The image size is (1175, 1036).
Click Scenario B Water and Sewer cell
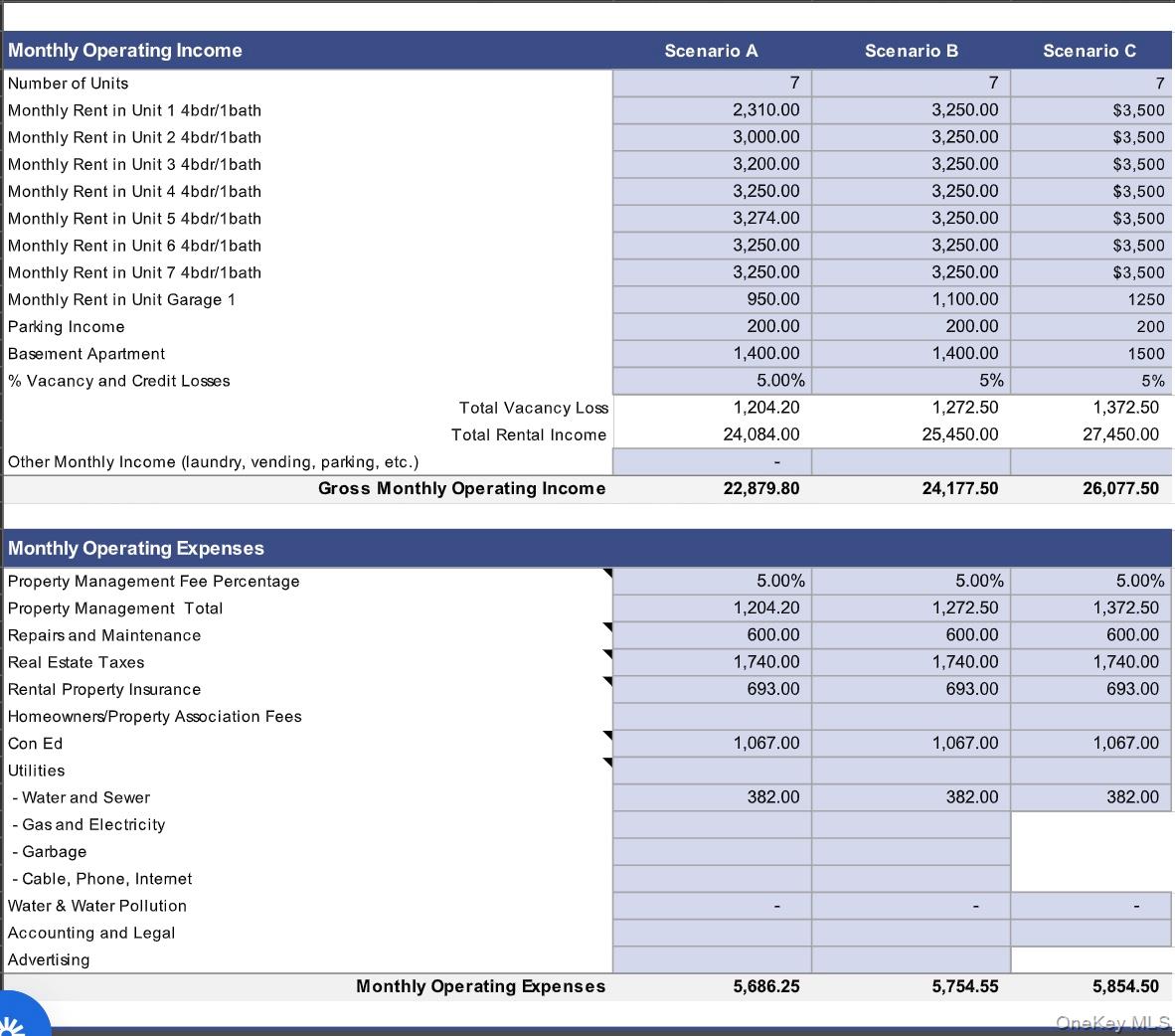point(911,797)
